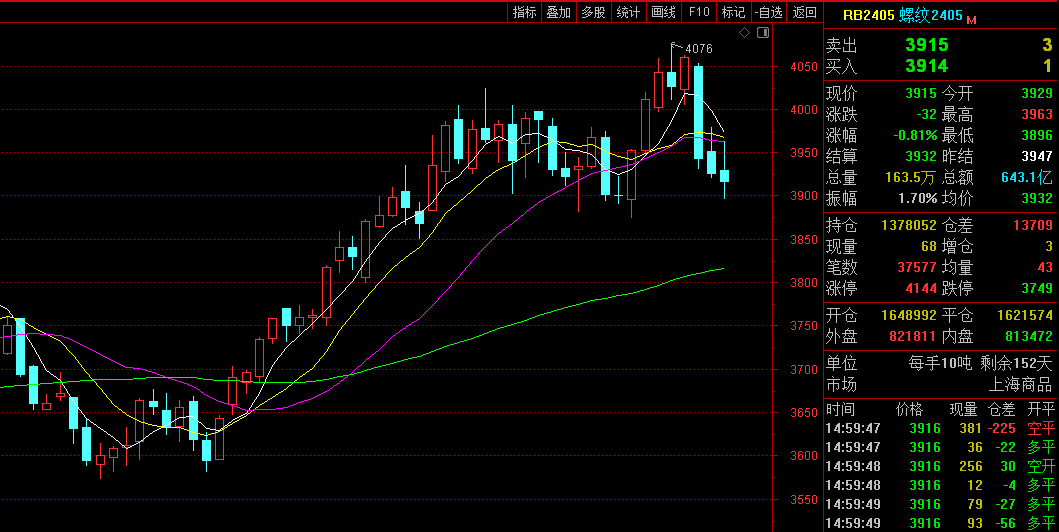Select the green long-term moving average line
The image size is (1059, 532).
pos(500,326)
